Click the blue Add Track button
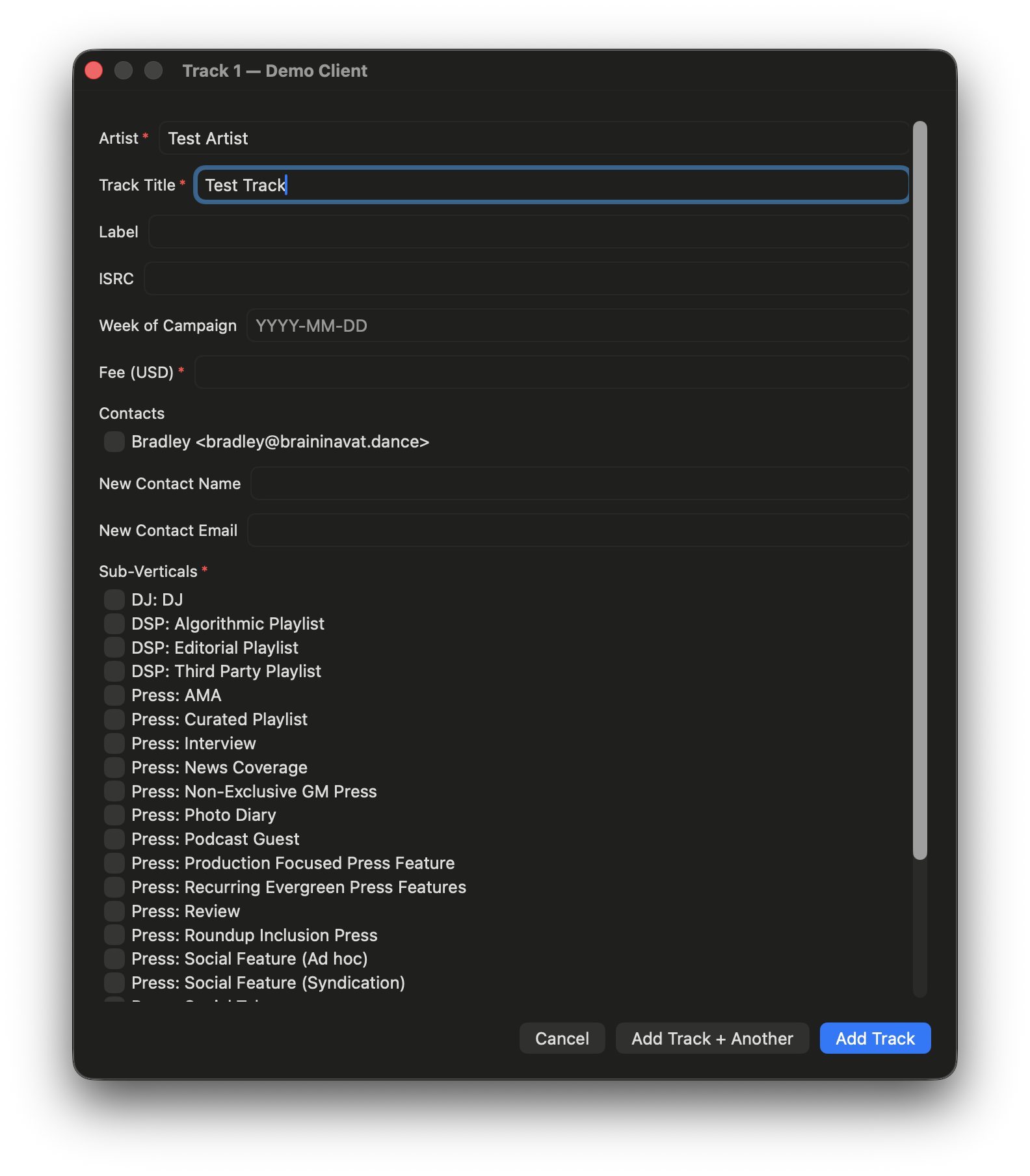The width and height of the screenshot is (1030, 1176). pos(875,1038)
